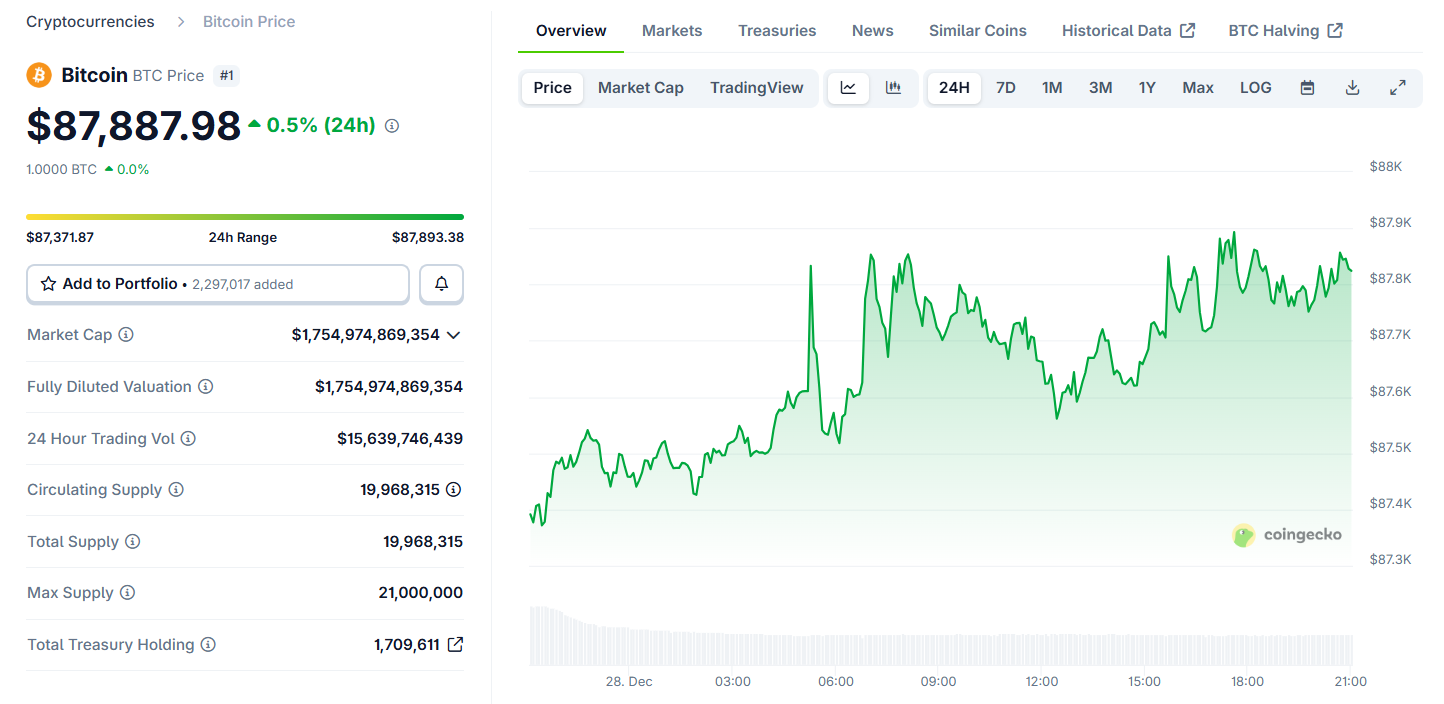The image size is (1444, 704).
Task: Click the 24h Range gradient bar
Action: pos(245,216)
